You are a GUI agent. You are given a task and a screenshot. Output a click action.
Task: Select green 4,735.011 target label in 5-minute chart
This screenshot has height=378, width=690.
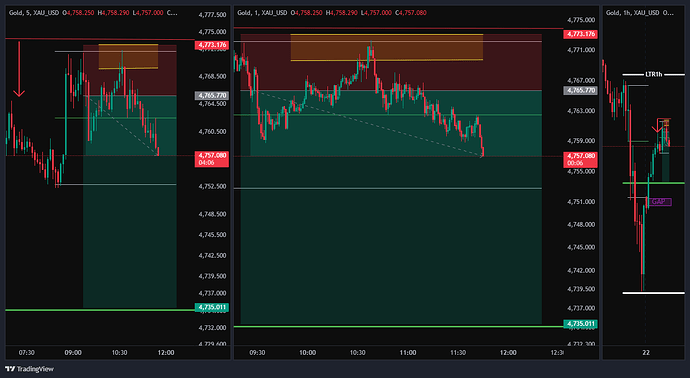(212, 307)
